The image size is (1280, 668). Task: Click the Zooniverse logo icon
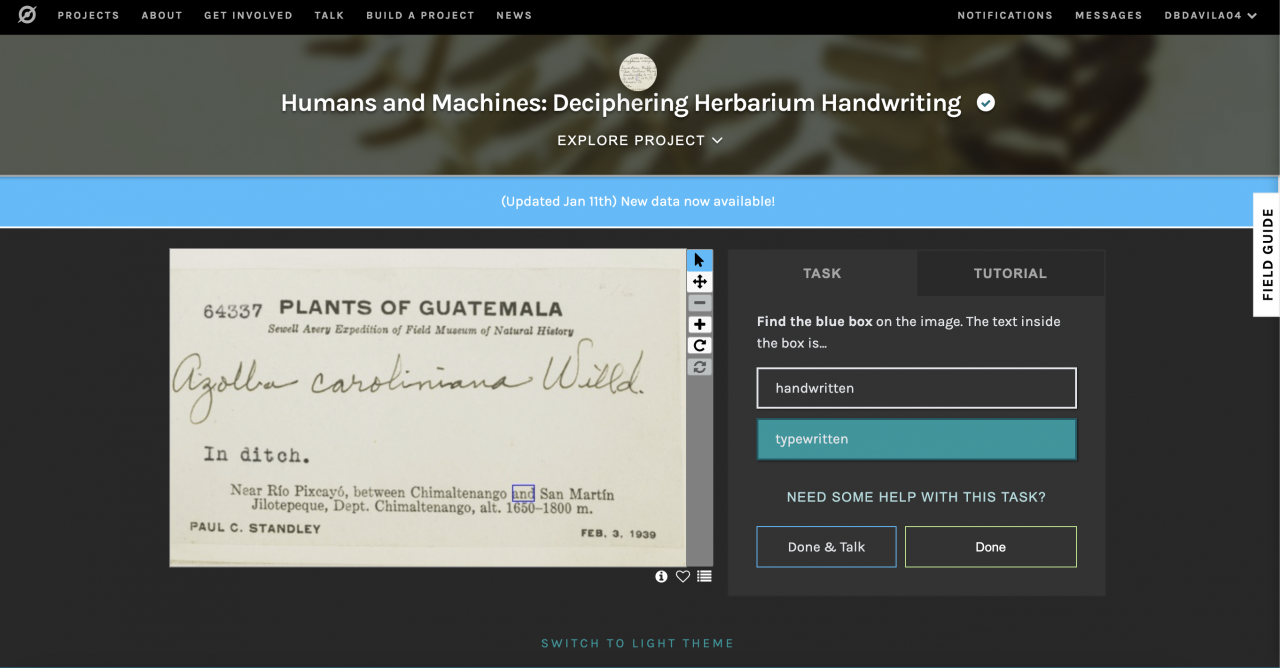tap(28, 15)
